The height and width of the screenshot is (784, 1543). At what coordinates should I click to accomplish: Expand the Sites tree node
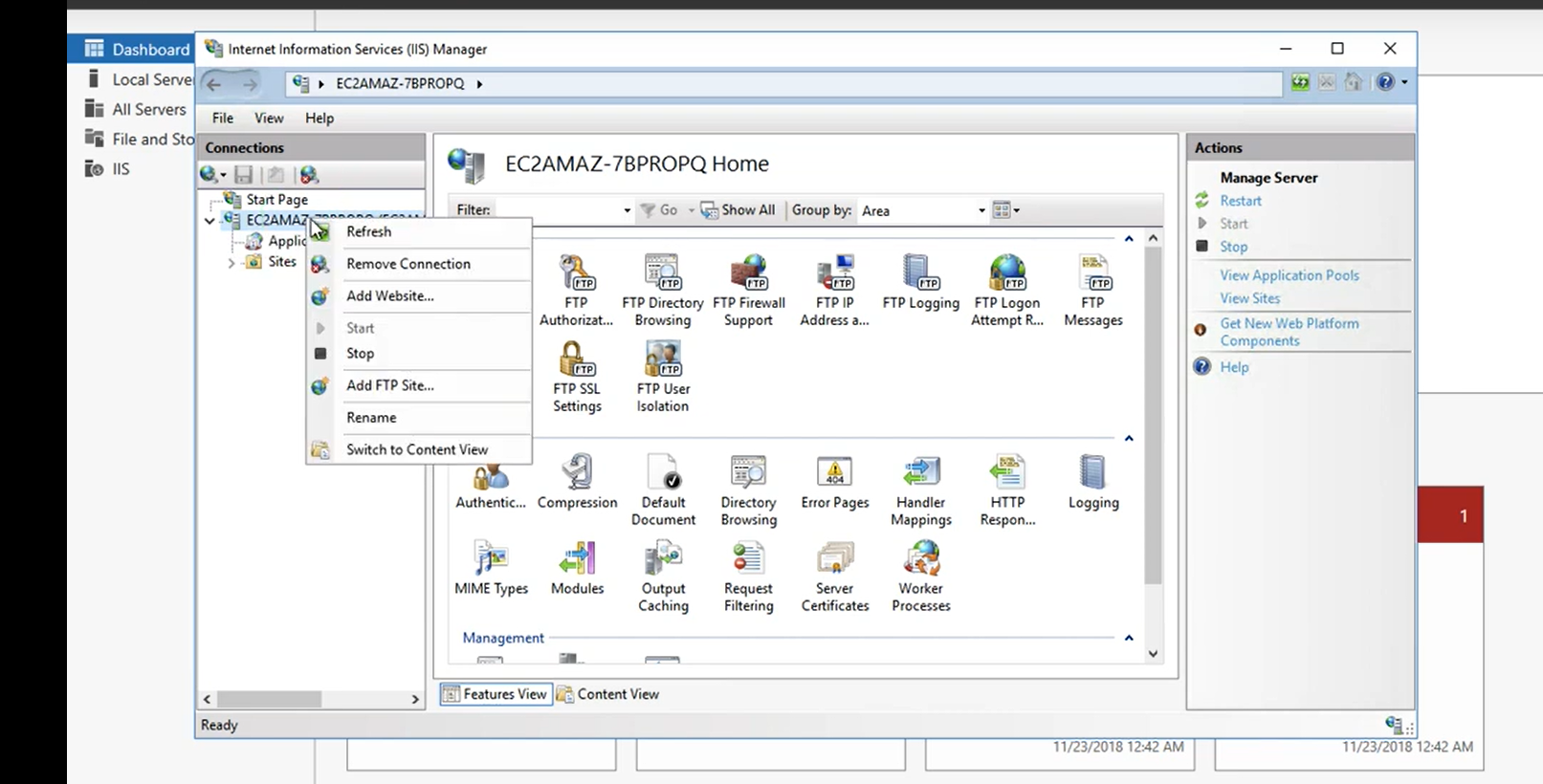pos(231,263)
